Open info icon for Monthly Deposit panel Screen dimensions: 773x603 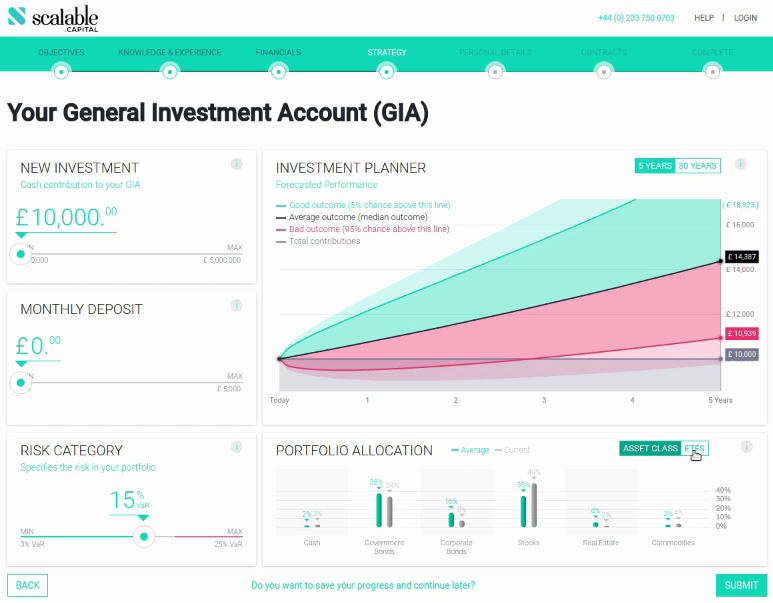click(237, 306)
